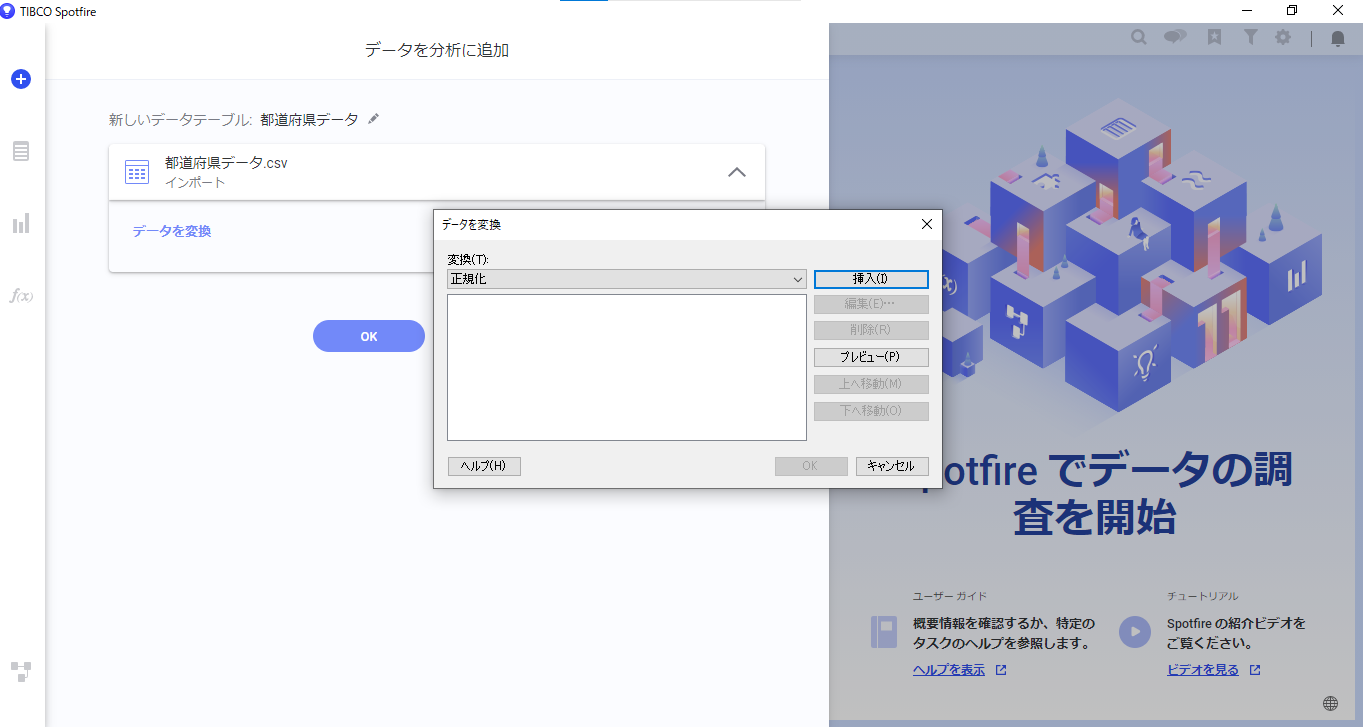Screen dimensions: 1363x727
Task: Click the プレビュー(P) button
Action: [871, 357]
